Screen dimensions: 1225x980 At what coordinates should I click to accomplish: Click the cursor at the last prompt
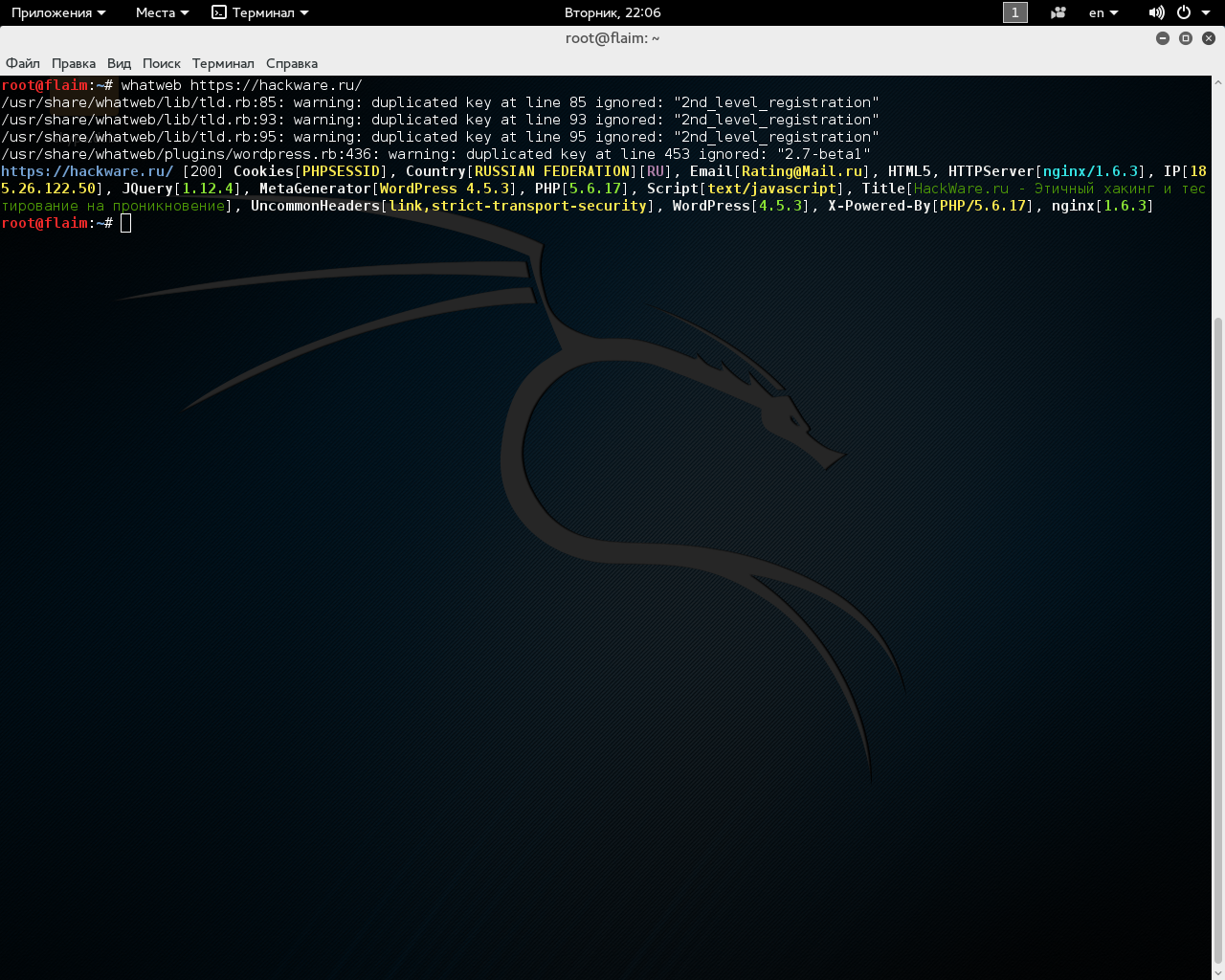(126, 223)
